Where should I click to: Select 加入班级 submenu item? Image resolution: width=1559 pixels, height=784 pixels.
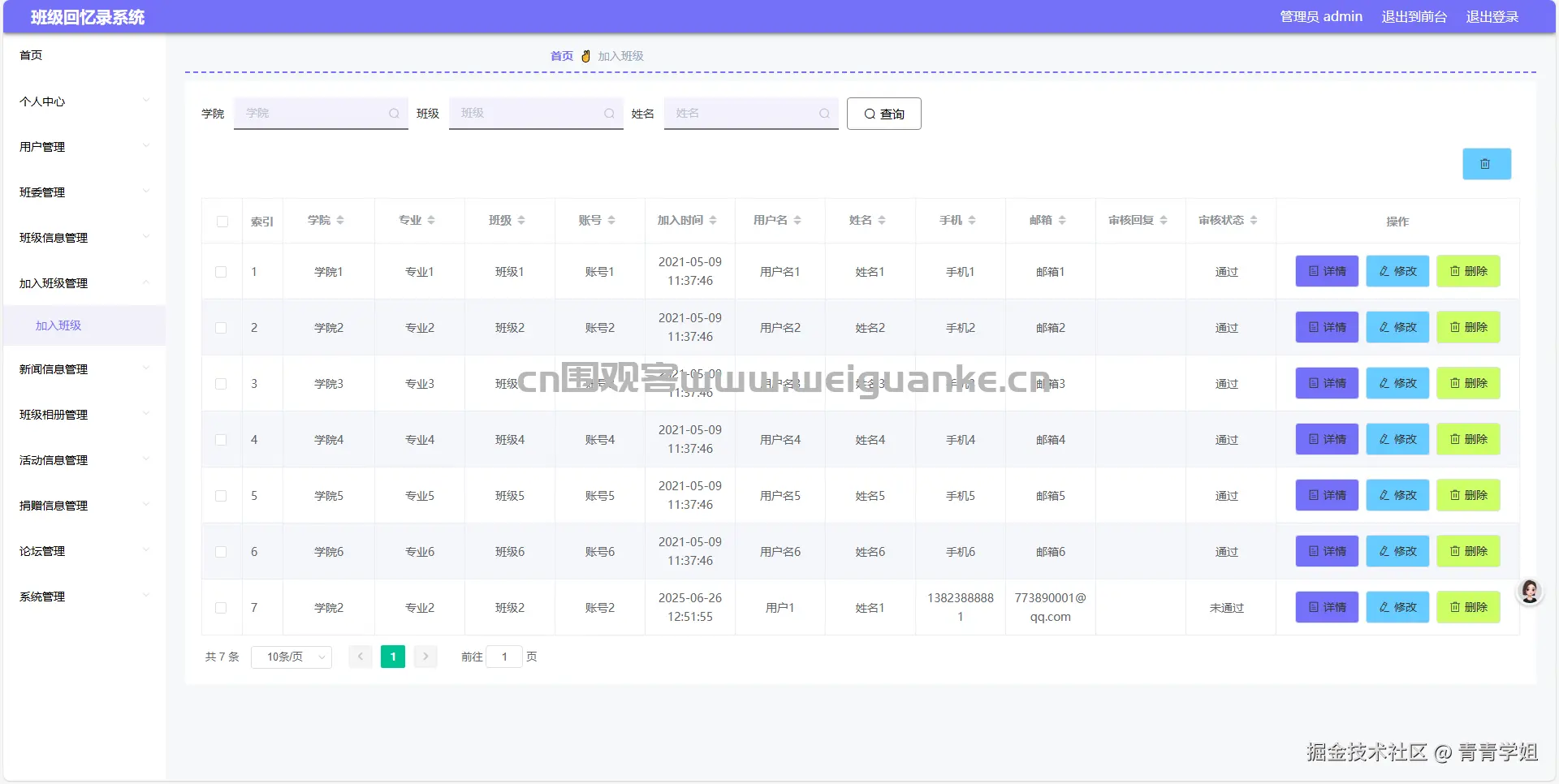(x=84, y=325)
